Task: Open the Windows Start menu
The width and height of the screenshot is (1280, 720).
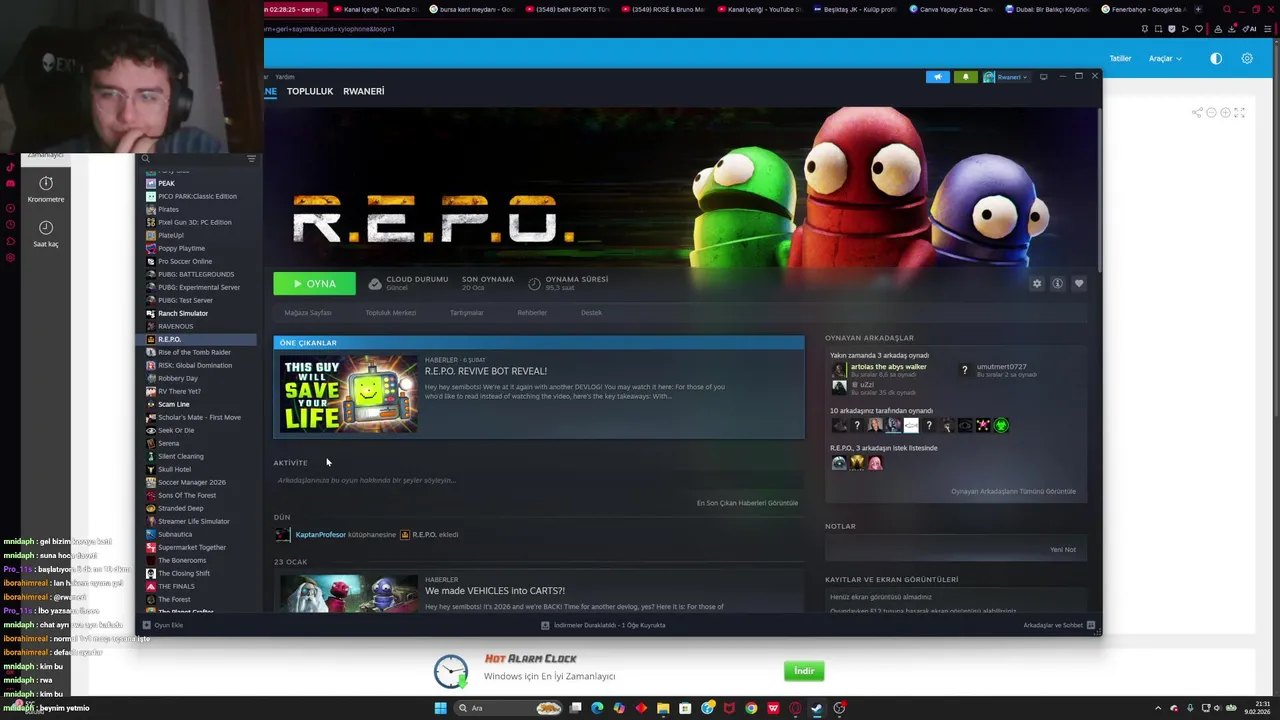Action: click(x=440, y=708)
